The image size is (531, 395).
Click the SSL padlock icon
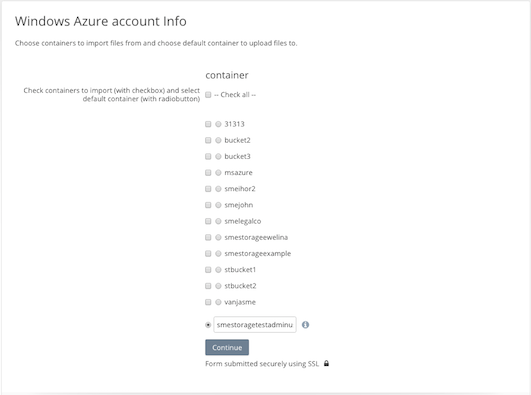click(x=326, y=363)
